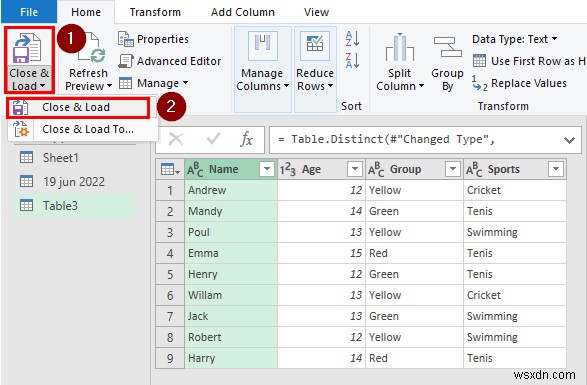Open the Refresh Preview dropdown arrow
587x385 pixels.
(109, 86)
